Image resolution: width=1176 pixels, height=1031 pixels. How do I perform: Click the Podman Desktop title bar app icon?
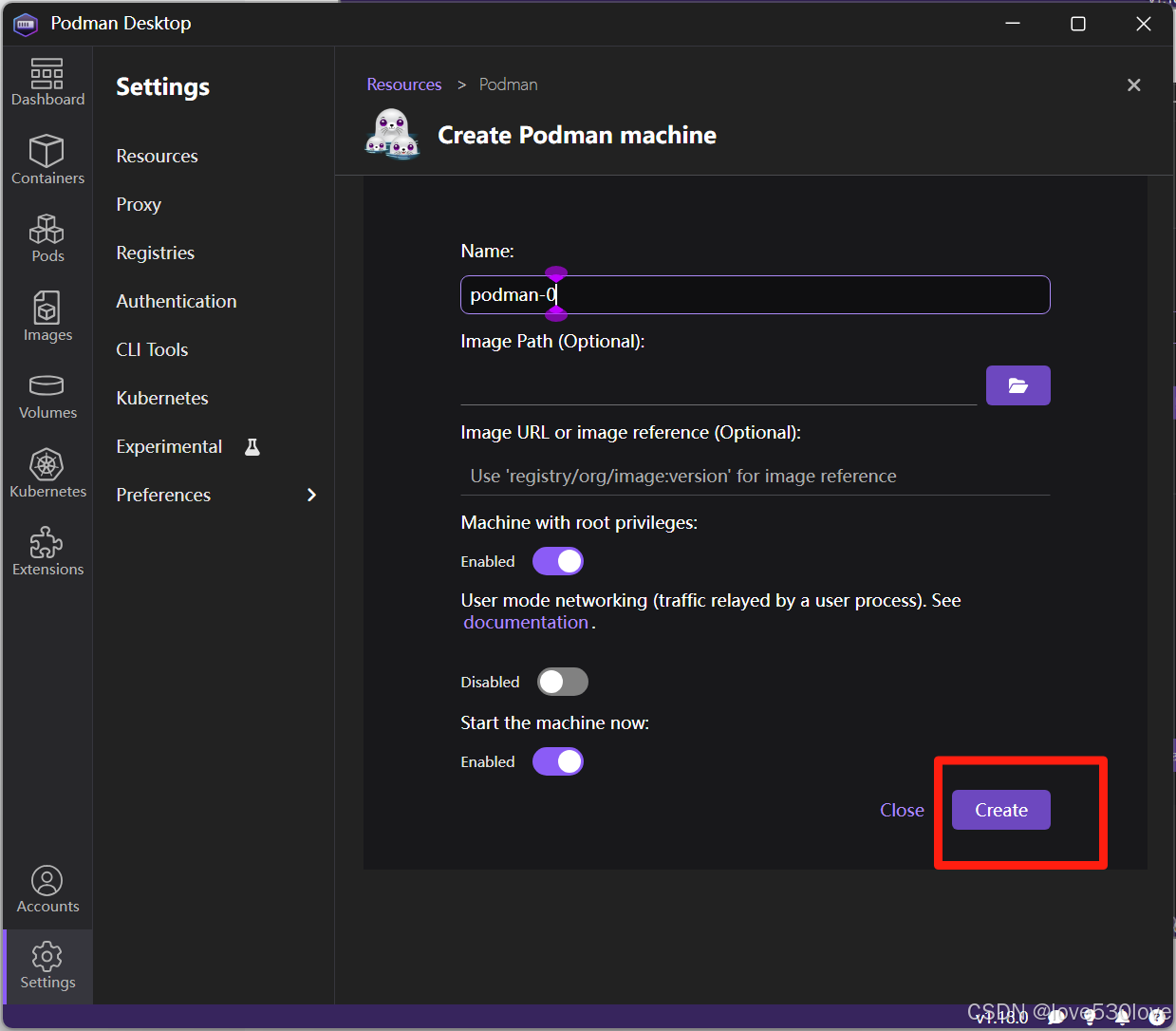(x=26, y=24)
